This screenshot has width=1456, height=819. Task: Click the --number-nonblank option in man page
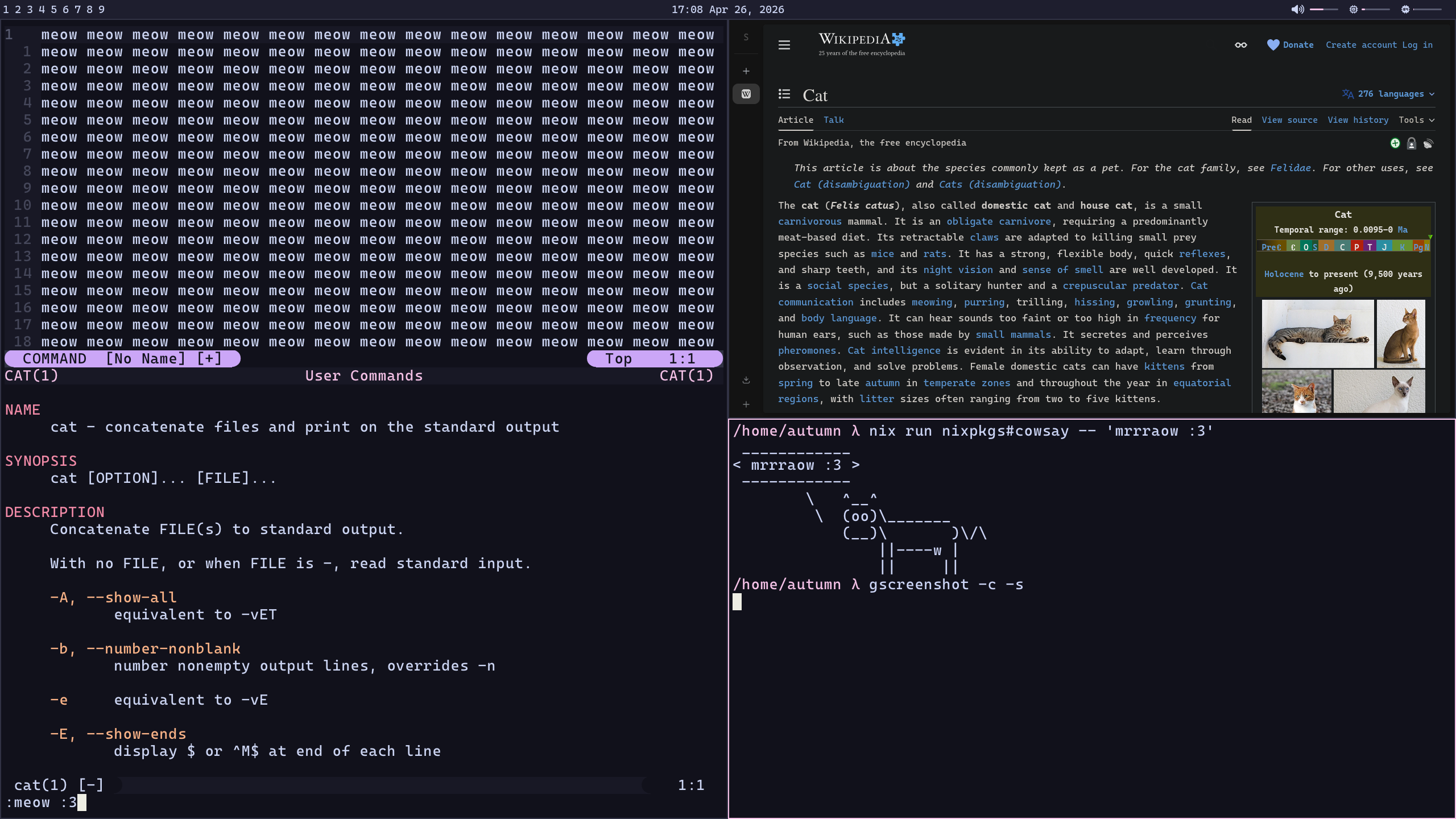pos(163,649)
